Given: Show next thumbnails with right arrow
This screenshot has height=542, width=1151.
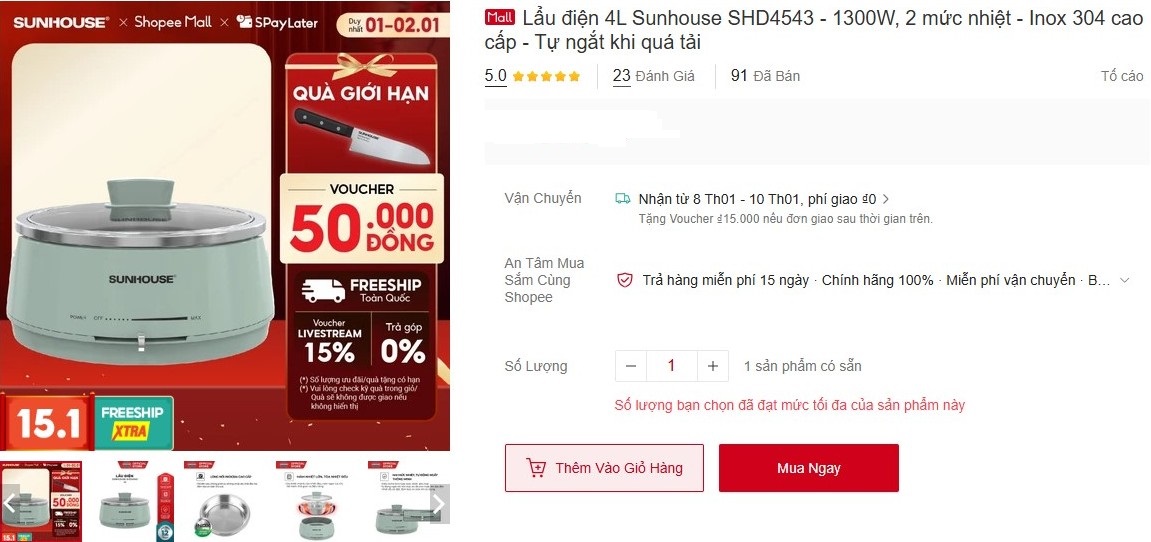Looking at the screenshot, I should pos(438,503).
